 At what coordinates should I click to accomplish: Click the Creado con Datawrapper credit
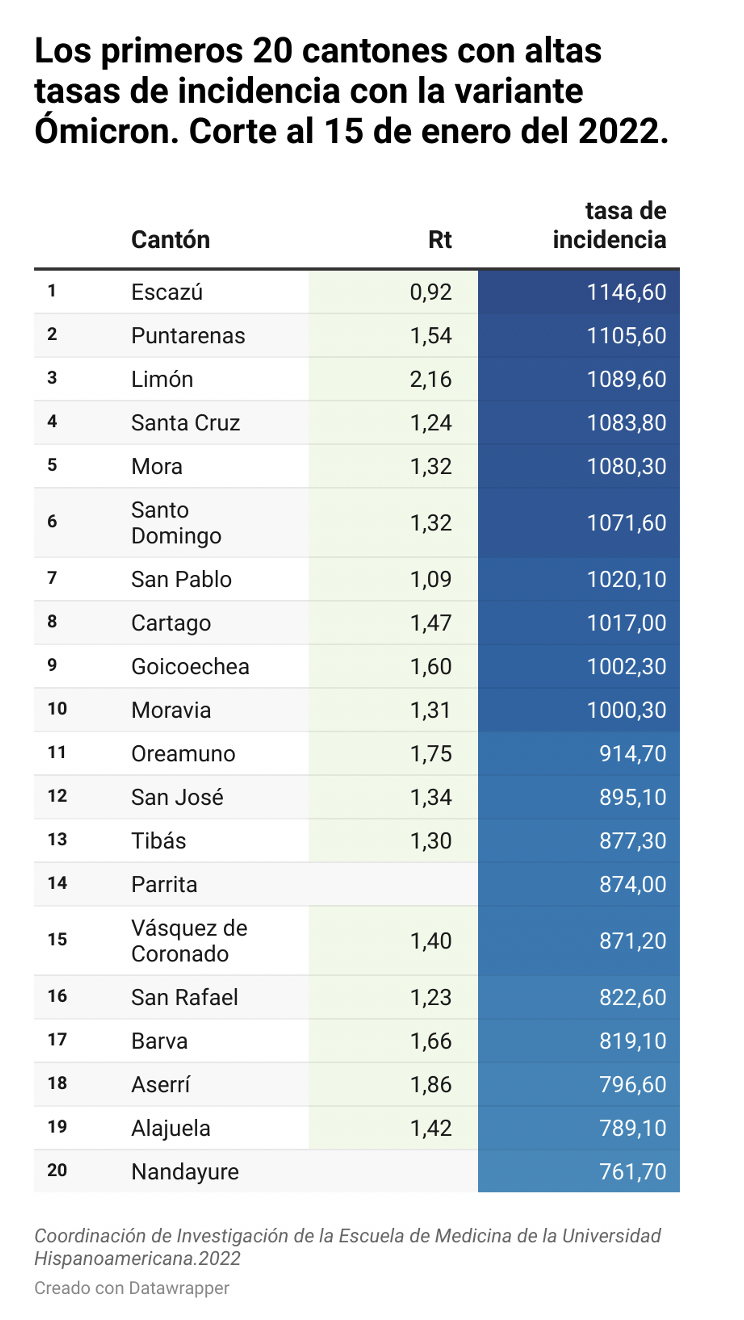[x=132, y=1288]
